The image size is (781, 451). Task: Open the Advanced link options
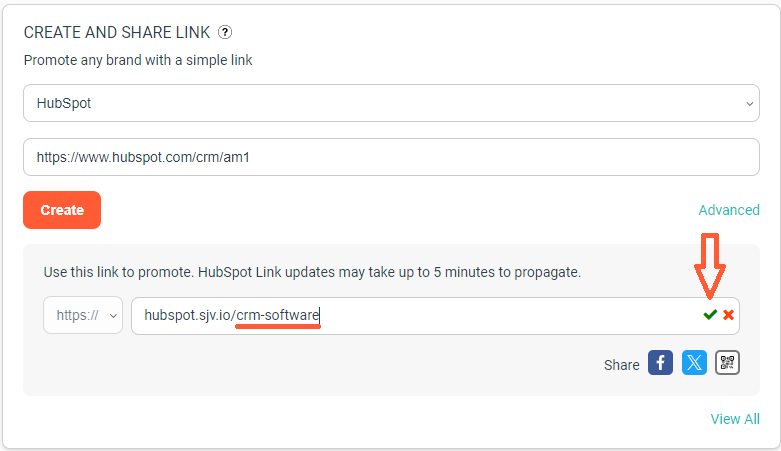[729, 210]
